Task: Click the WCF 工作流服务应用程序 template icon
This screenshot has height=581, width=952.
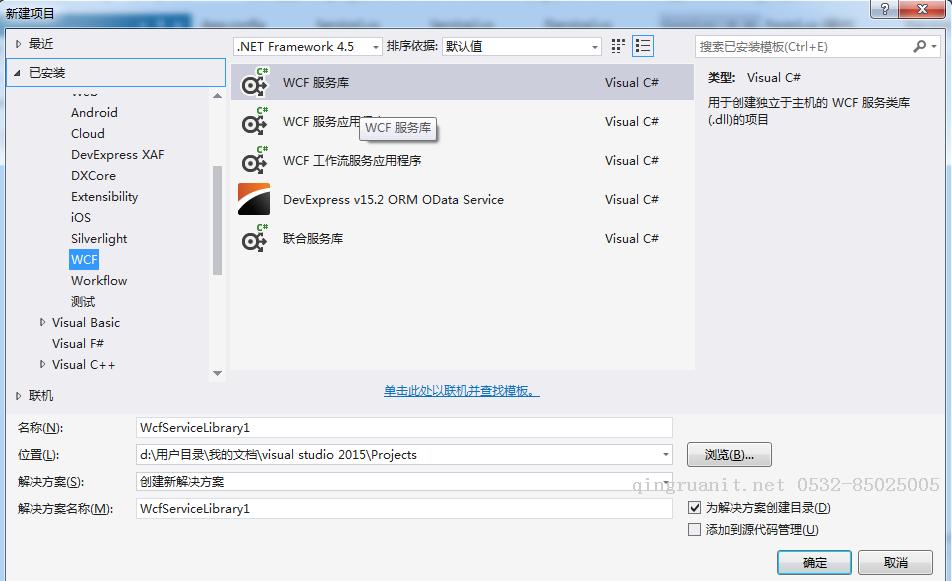Action: (x=254, y=160)
